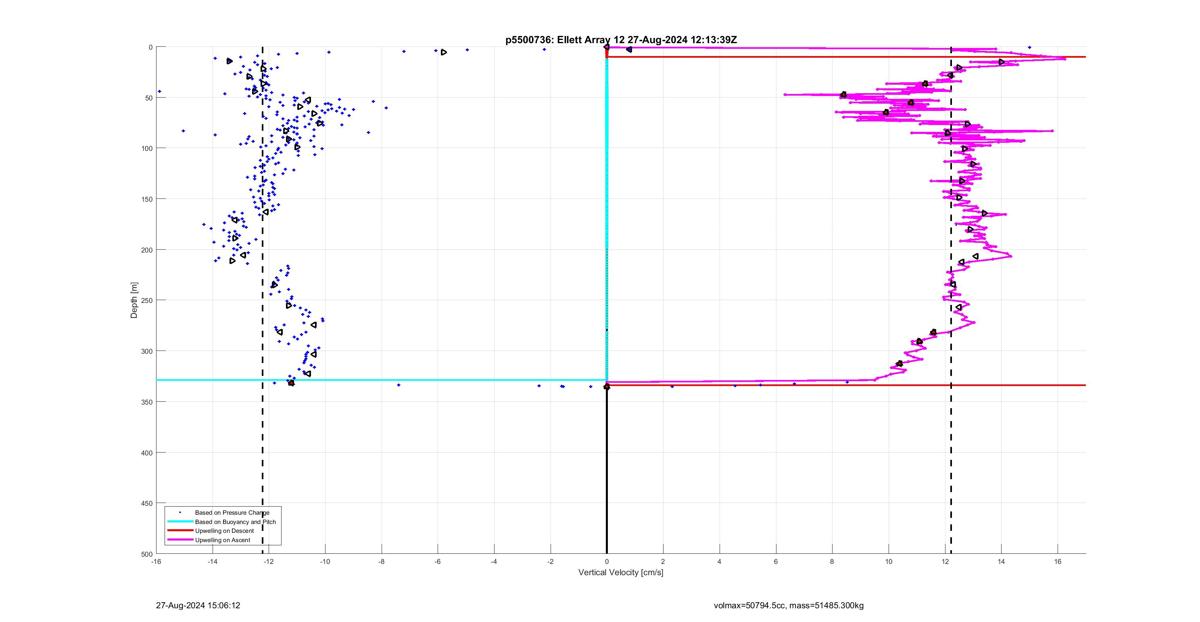Screen dimensions: 1200x622
Task: Click legend entry 'Upwelling on Descent'
Action: [226, 531]
